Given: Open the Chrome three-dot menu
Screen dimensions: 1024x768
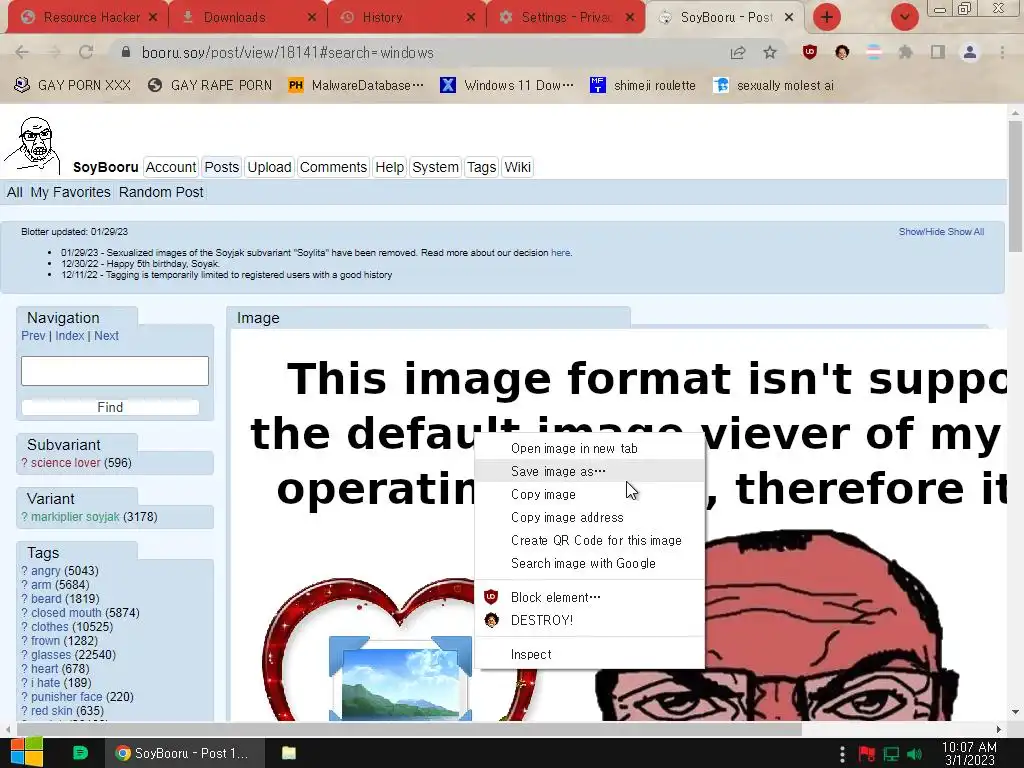Looking at the screenshot, I should pos(1002,53).
